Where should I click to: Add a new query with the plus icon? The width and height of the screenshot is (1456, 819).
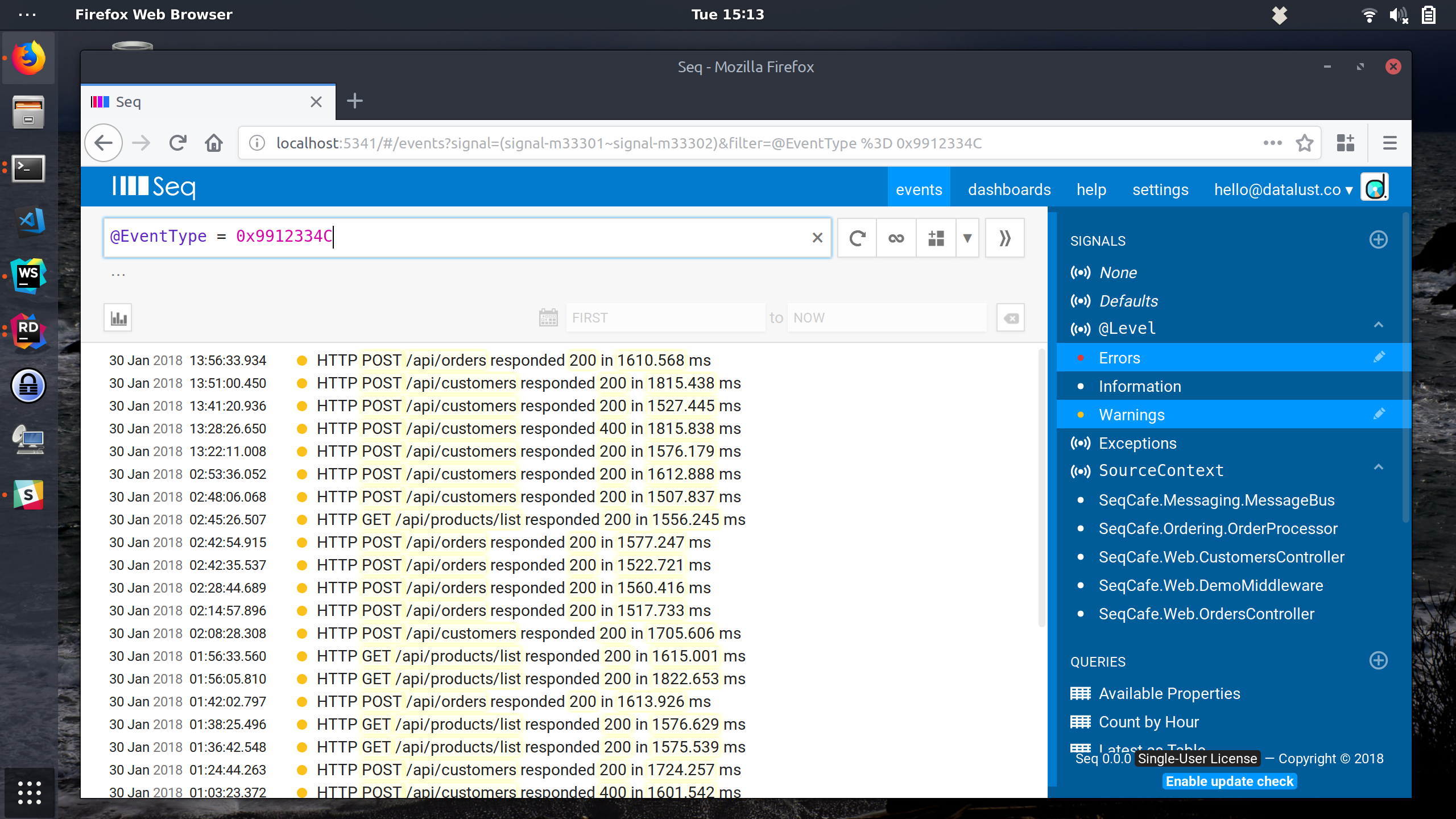pyautogui.click(x=1379, y=660)
